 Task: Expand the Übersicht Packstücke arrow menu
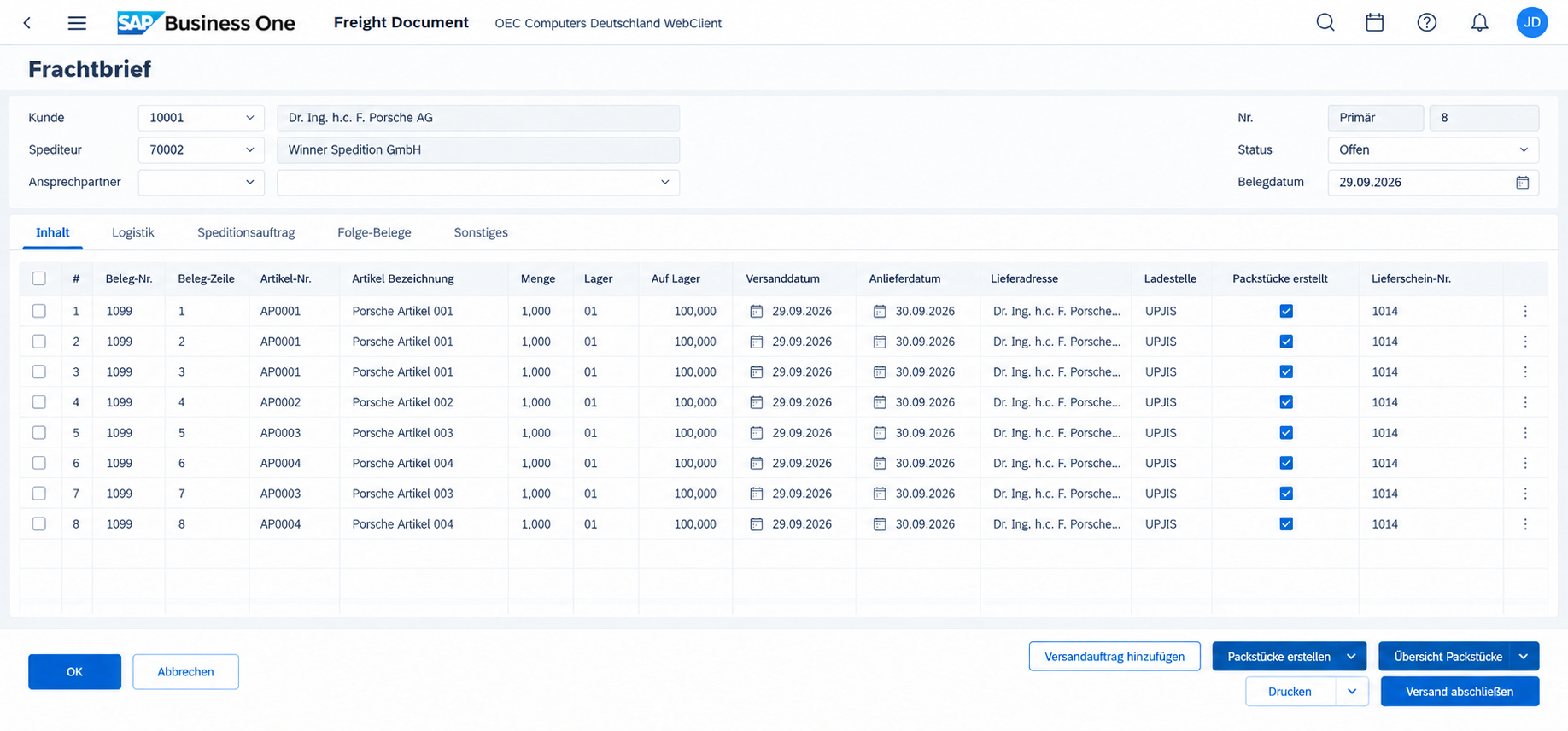coord(1524,657)
